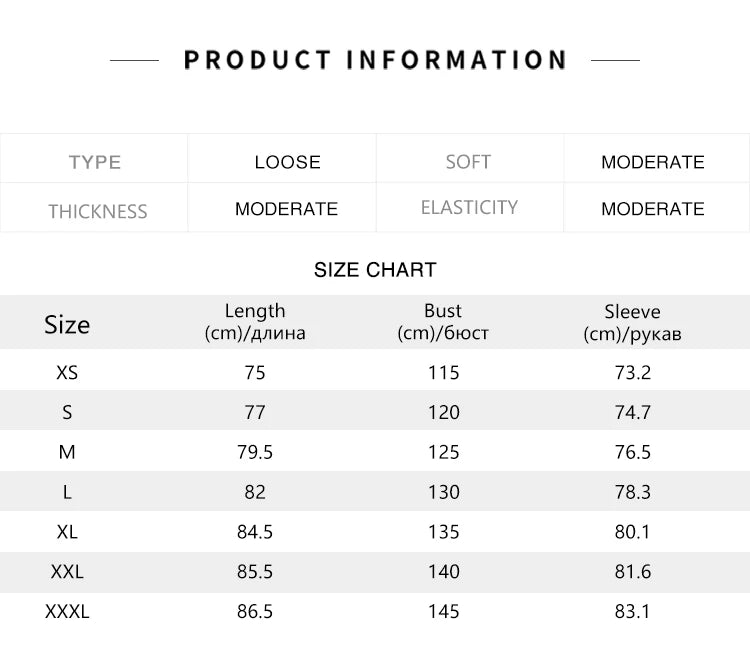Select the 74.7 sleeve value

[x=632, y=412]
